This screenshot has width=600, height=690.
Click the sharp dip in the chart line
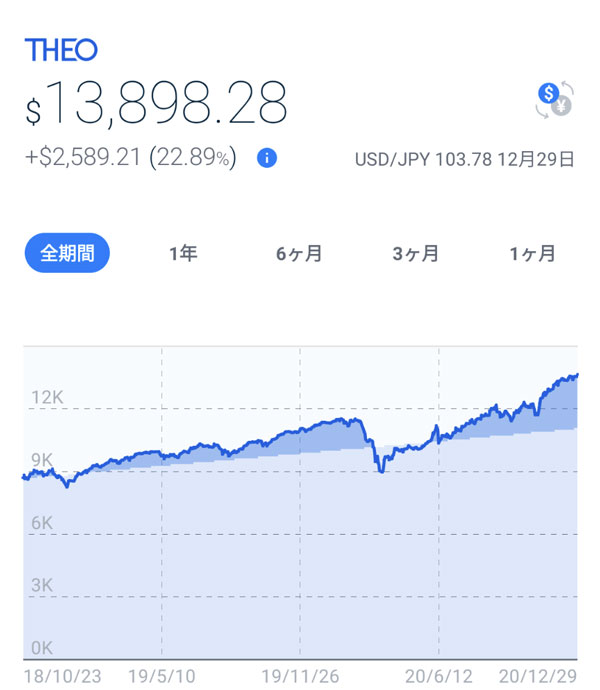(x=381, y=468)
